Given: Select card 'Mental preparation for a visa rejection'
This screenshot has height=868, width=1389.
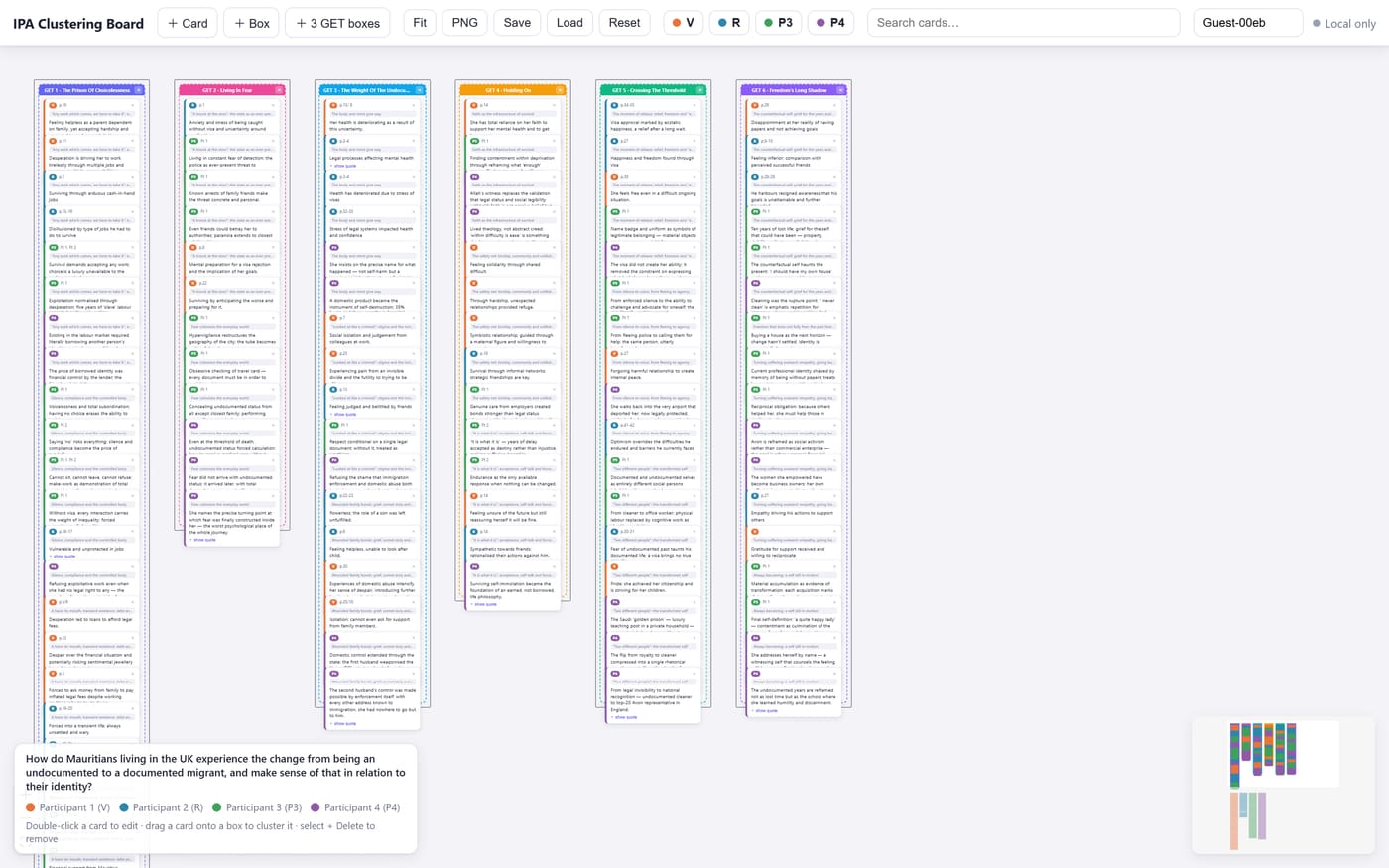Looking at the screenshot, I should pyautogui.click(x=232, y=259).
